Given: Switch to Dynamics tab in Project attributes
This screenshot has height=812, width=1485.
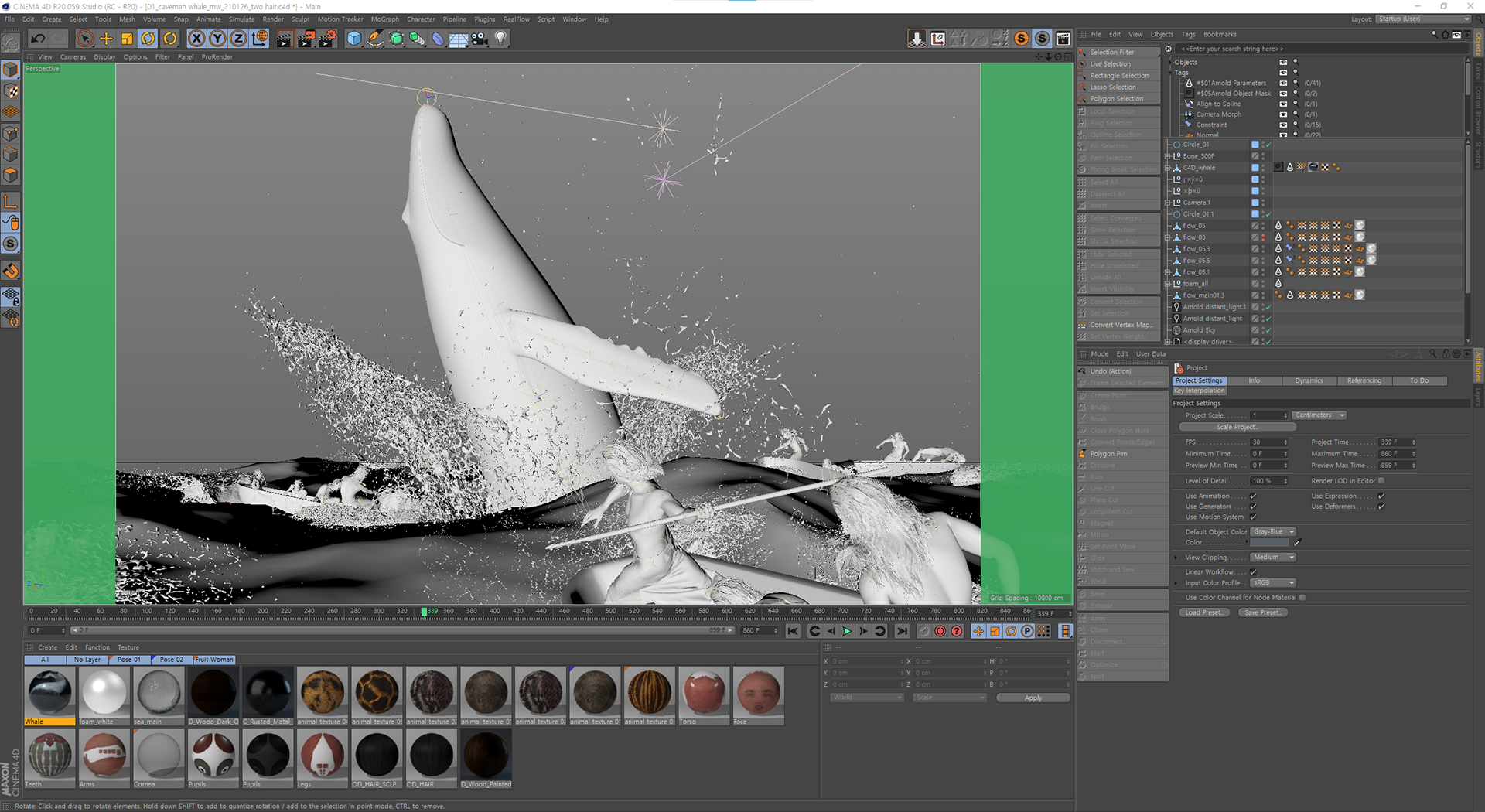Looking at the screenshot, I should click(x=1309, y=380).
